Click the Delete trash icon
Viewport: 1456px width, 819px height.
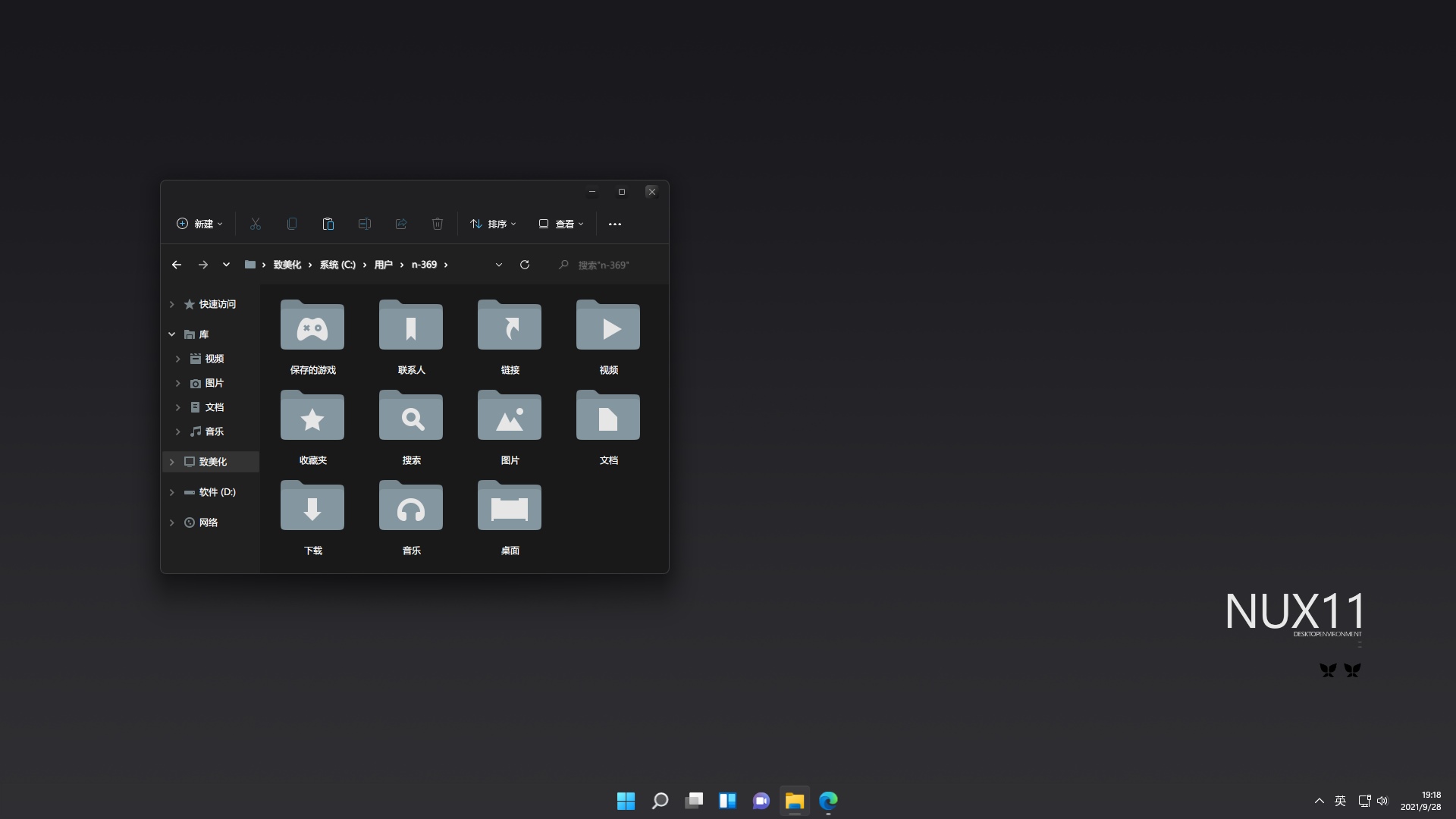[x=438, y=224]
